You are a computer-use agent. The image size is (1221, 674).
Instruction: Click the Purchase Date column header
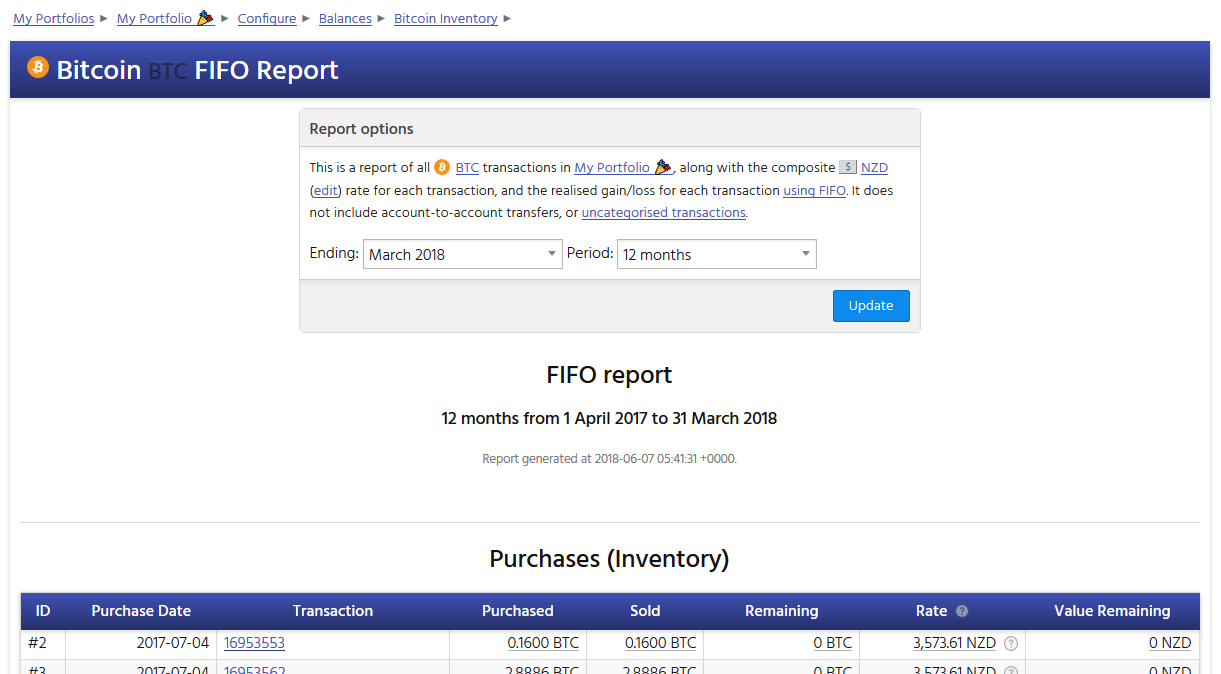point(141,611)
